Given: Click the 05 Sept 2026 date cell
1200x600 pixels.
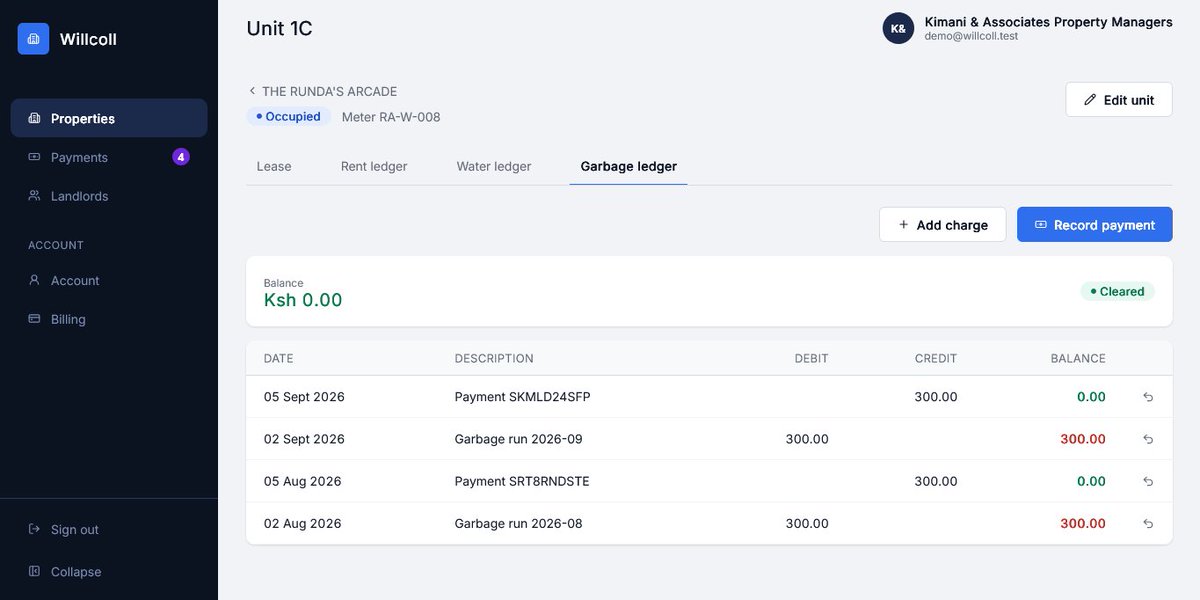Looking at the screenshot, I should 304,397.
